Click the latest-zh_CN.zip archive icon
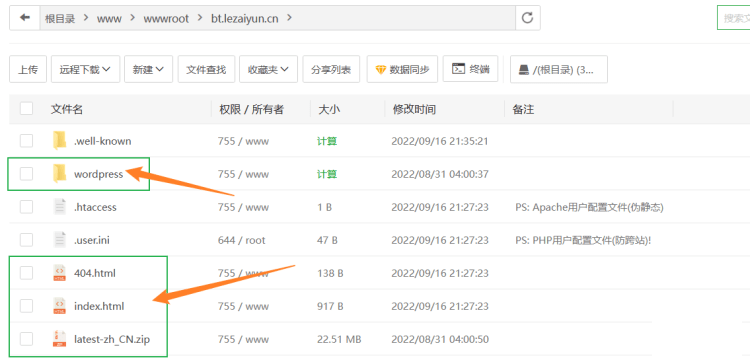This screenshot has height=364, width=750. 59,339
